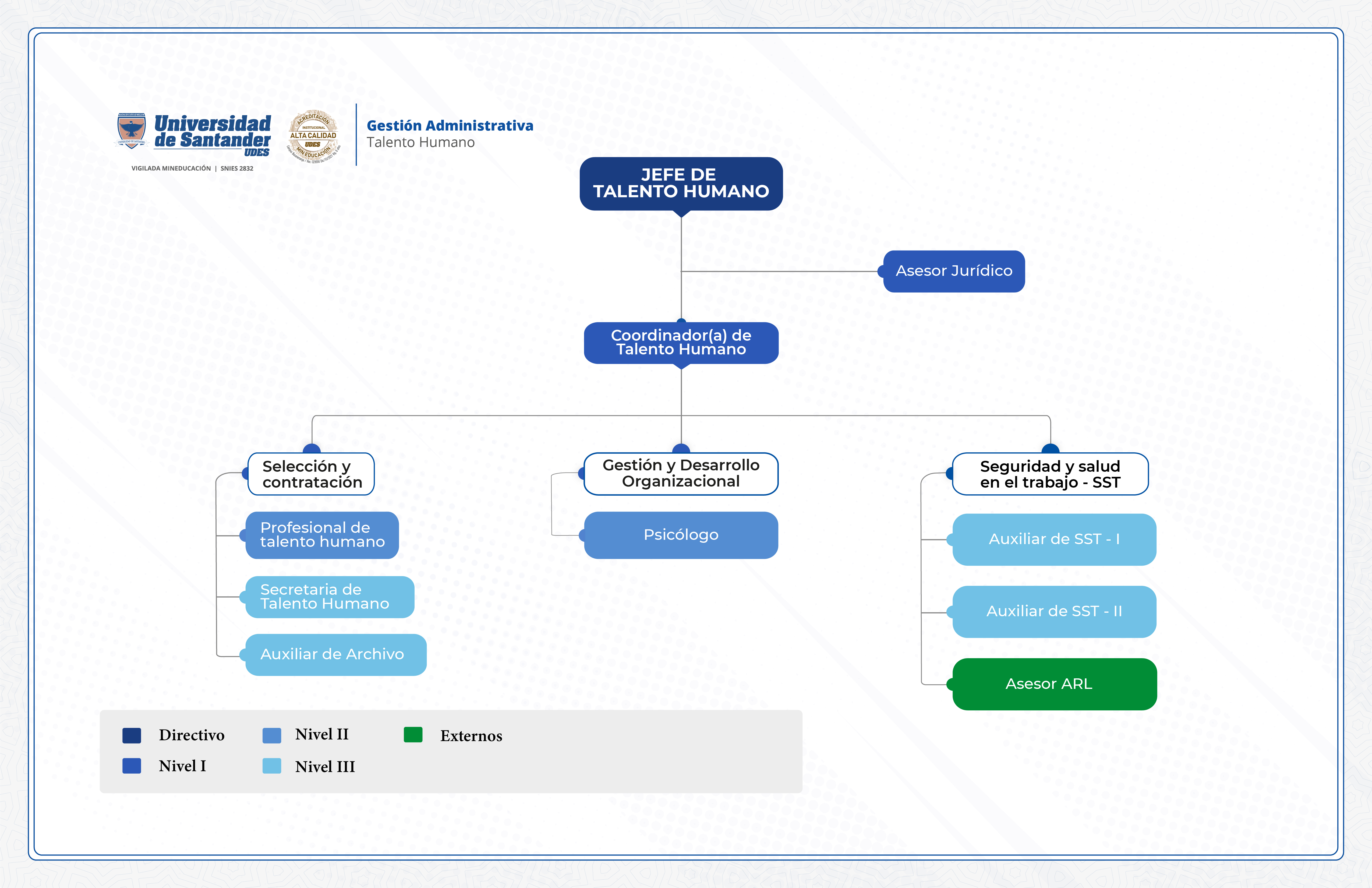1372x888 pixels.
Task: Select the Psicólogo node
Action: [681, 535]
